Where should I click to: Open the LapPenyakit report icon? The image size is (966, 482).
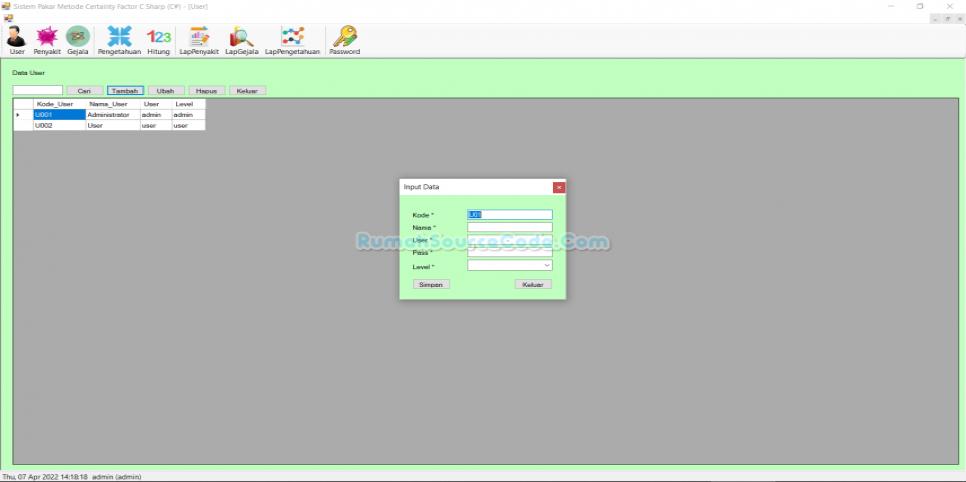point(199,41)
